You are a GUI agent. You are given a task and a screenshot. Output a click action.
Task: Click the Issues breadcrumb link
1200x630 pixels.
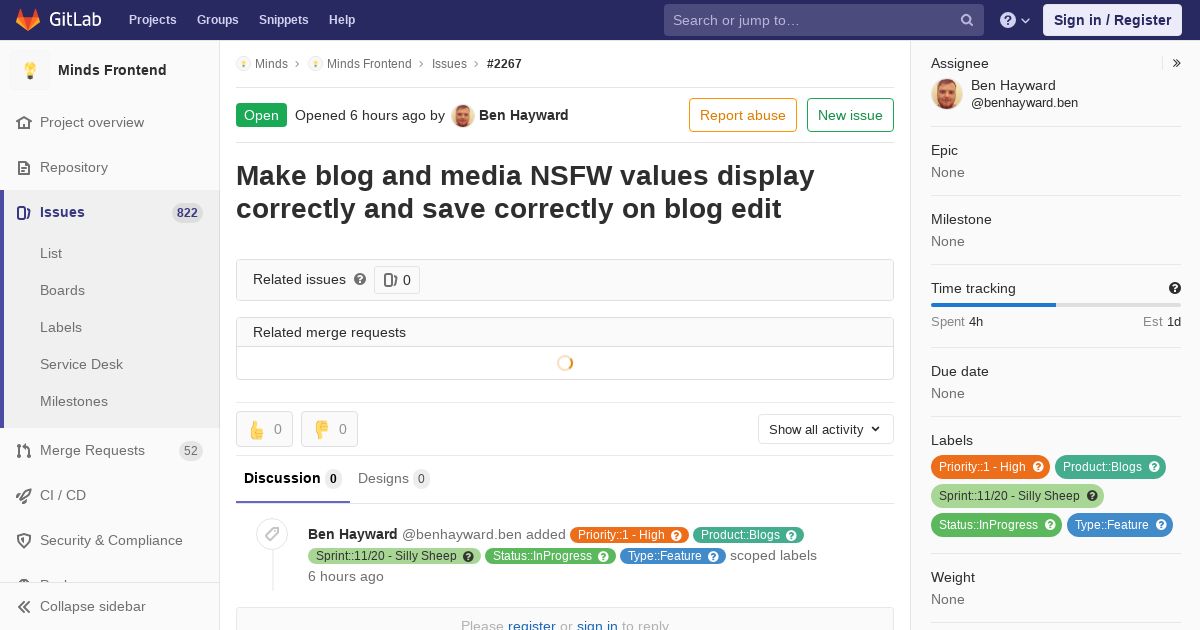coord(449,64)
